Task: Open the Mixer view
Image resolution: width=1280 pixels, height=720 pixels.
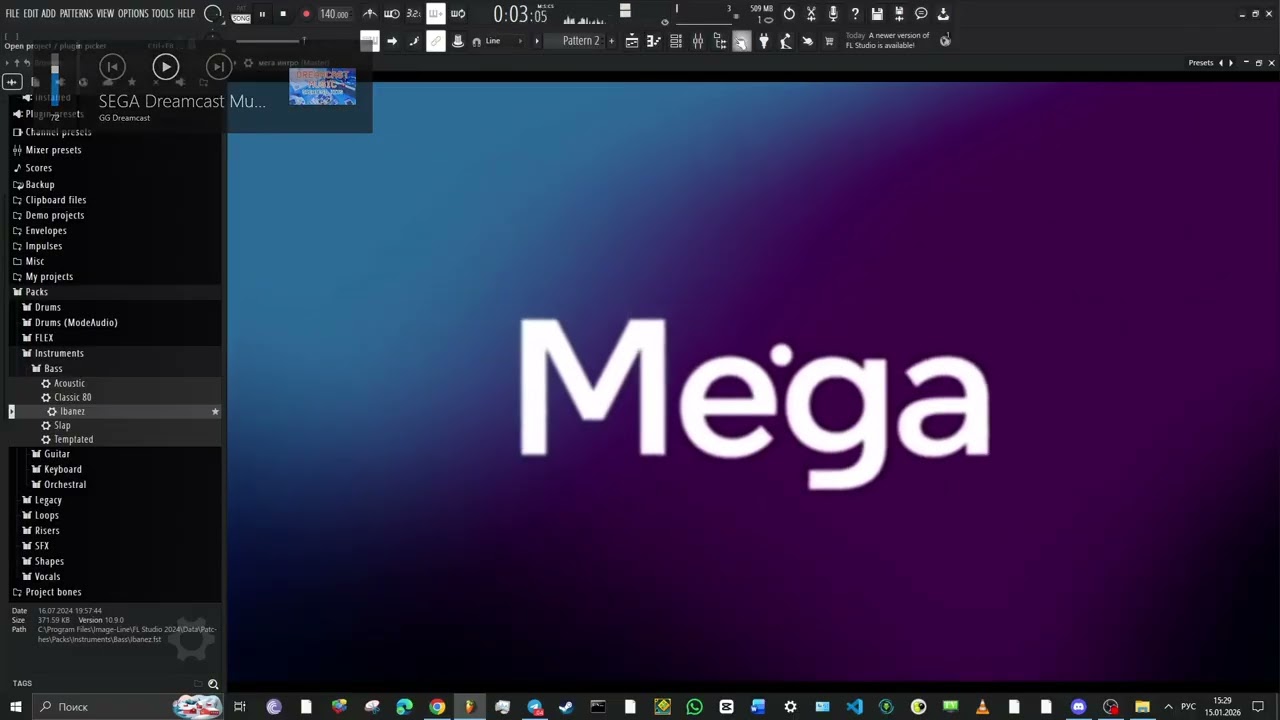Action: pyautogui.click(x=698, y=41)
